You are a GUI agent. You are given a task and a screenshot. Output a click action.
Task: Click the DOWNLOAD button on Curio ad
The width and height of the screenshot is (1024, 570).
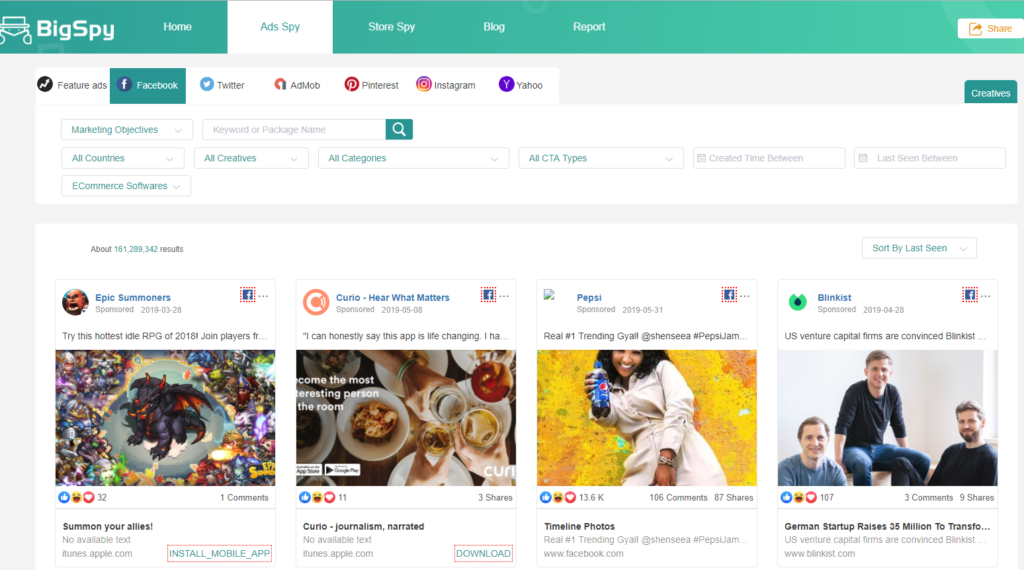point(483,554)
